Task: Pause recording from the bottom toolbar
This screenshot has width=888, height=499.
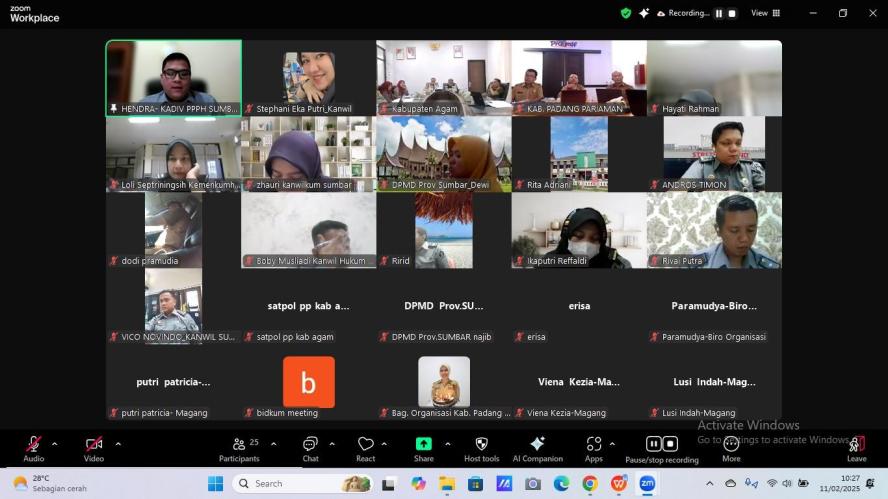Action: [654, 444]
